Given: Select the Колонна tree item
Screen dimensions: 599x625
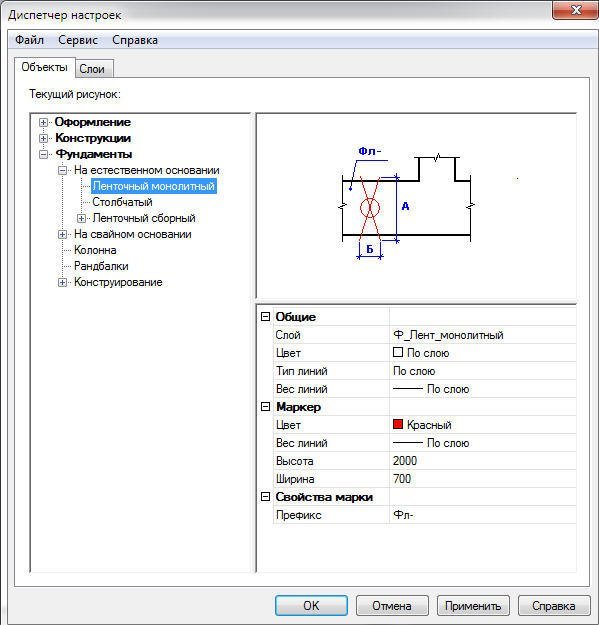Looking at the screenshot, I should click(x=95, y=250).
